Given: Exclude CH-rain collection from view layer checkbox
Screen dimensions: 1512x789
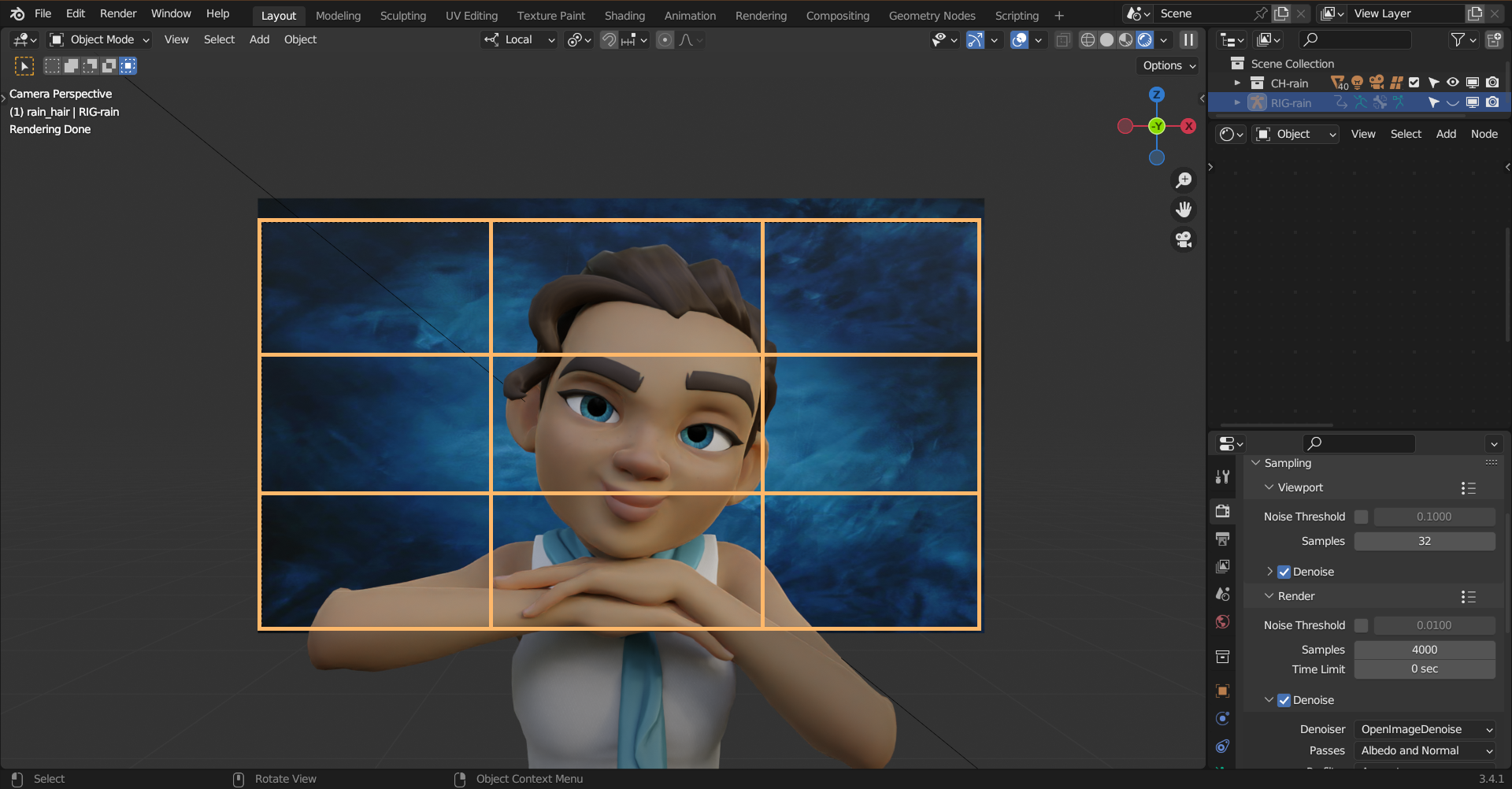Looking at the screenshot, I should [x=1414, y=83].
